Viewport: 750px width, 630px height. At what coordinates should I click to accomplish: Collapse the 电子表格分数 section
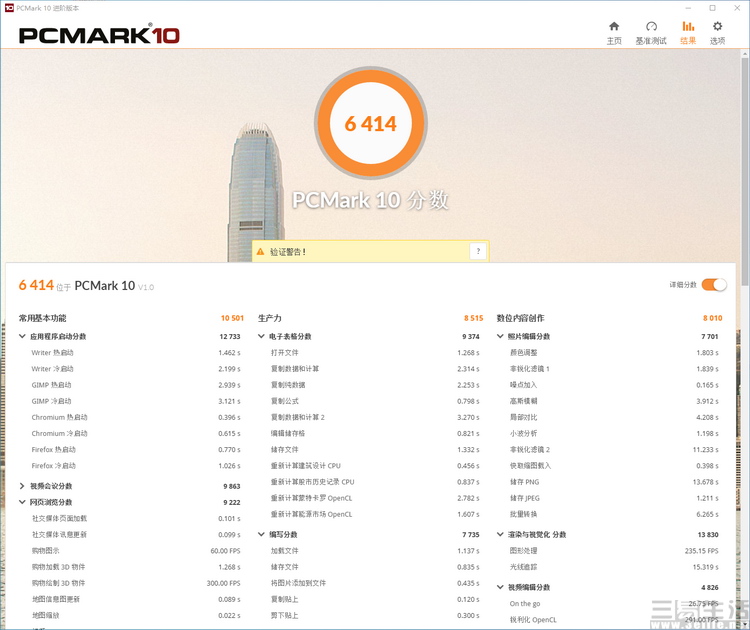pyautogui.click(x=261, y=336)
